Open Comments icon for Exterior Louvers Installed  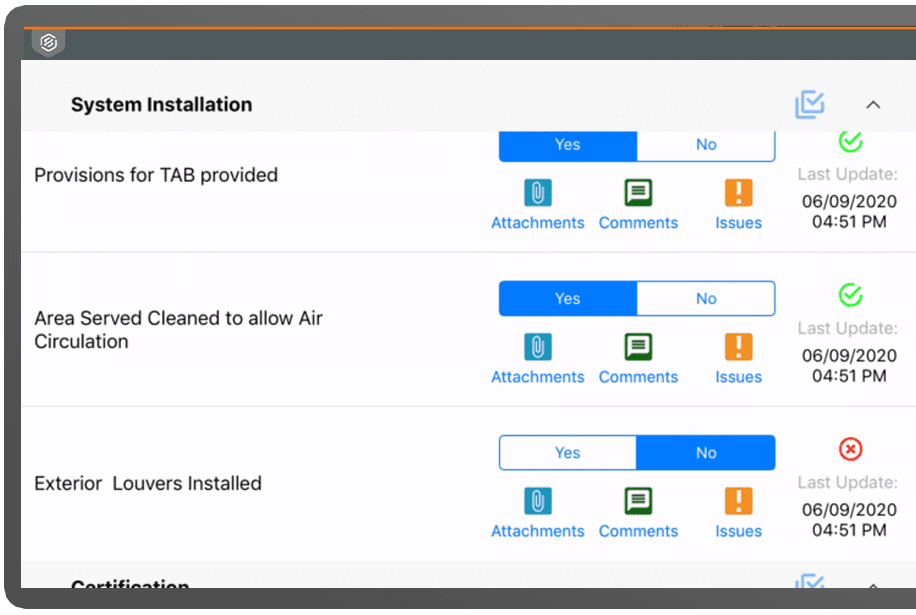638,501
